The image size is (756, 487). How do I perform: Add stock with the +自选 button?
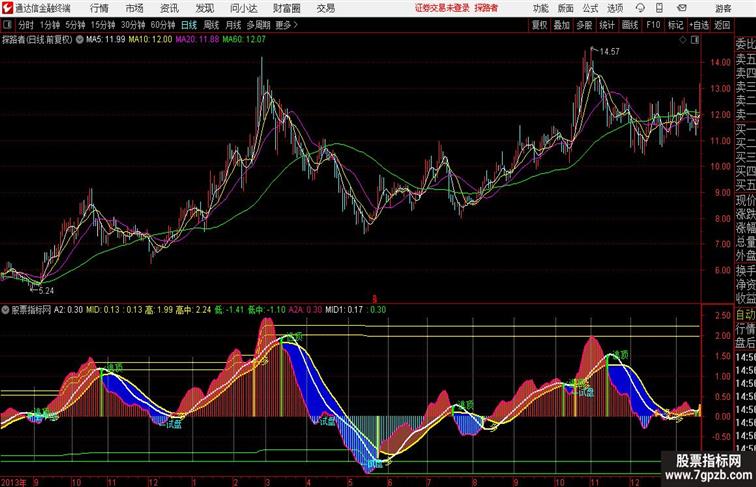[699, 25]
